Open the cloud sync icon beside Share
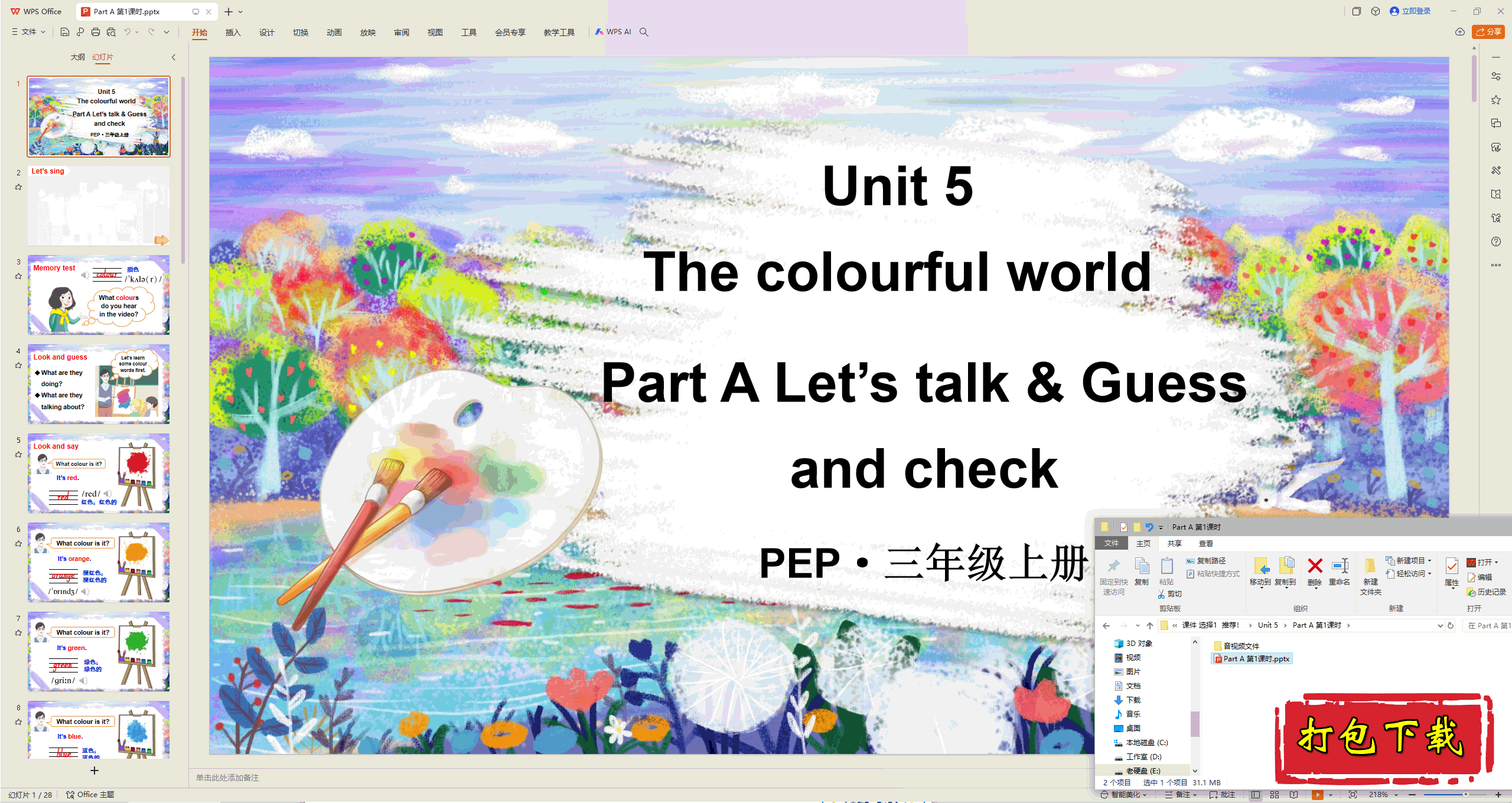Screen dimensions: 1512x803 1460,32
